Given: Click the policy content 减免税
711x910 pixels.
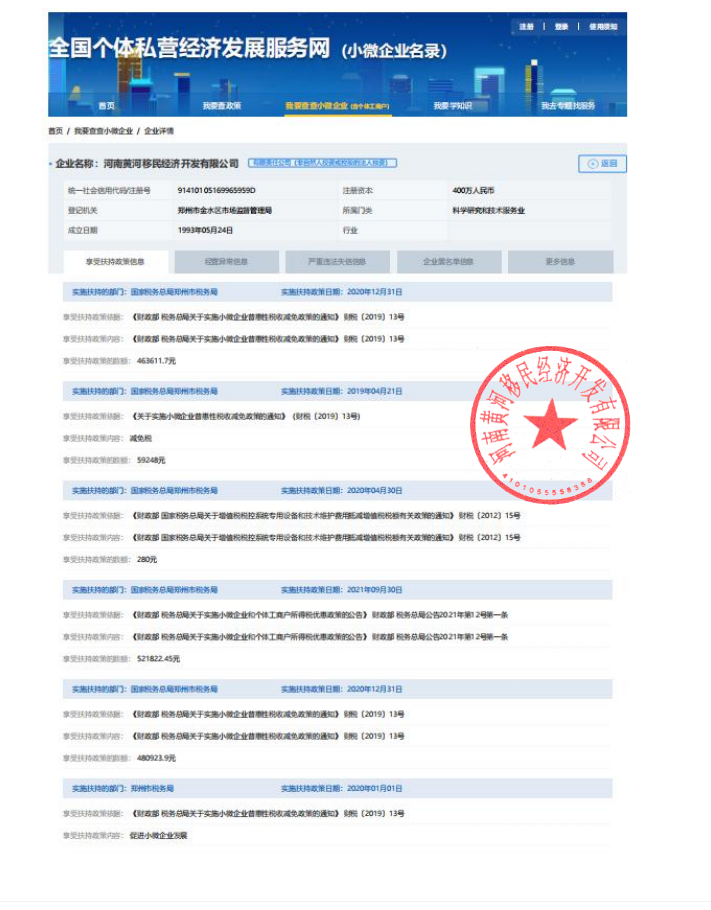Looking at the screenshot, I should click(x=140, y=438).
